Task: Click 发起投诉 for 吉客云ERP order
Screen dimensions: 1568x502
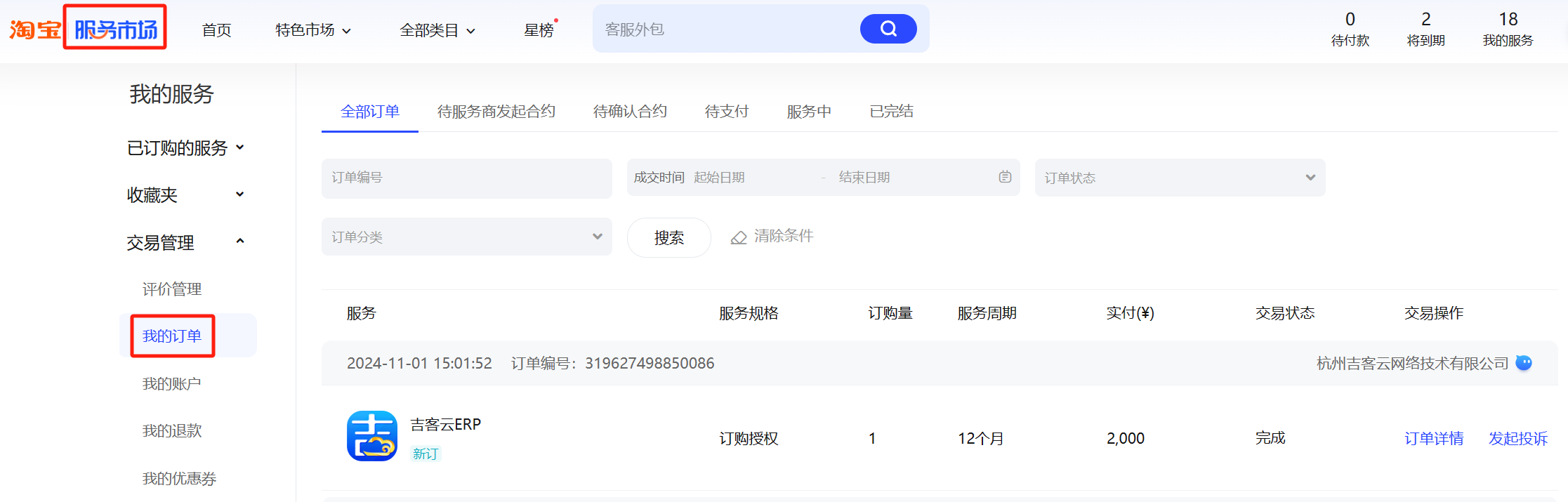Action: pos(1518,439)
